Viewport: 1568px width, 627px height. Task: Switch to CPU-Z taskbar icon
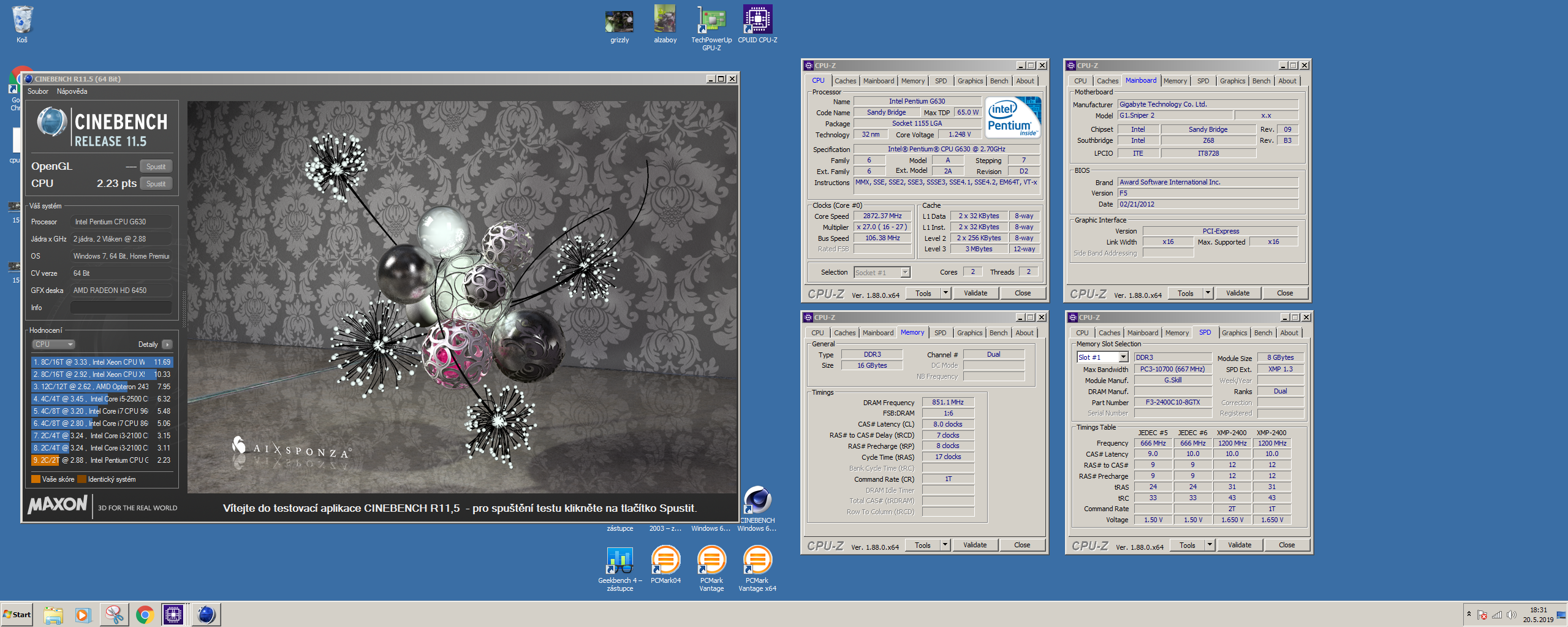[x=173, y=614]
